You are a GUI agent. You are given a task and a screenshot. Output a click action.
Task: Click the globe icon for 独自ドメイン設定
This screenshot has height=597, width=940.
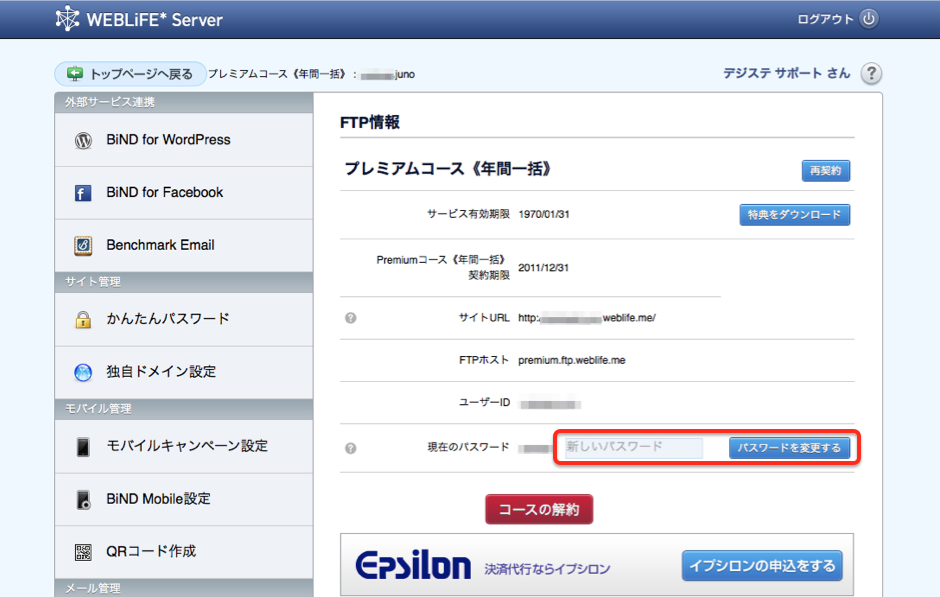84,372
